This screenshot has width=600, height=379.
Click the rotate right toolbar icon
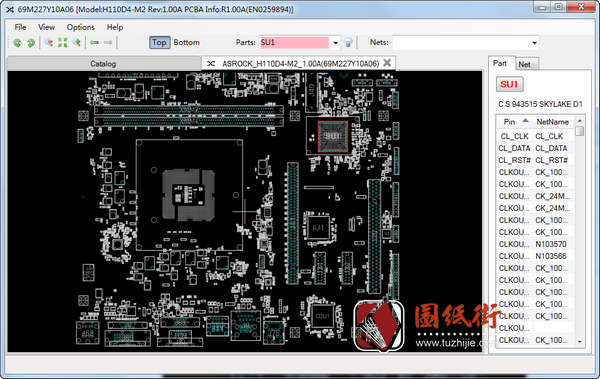(31, 42)
